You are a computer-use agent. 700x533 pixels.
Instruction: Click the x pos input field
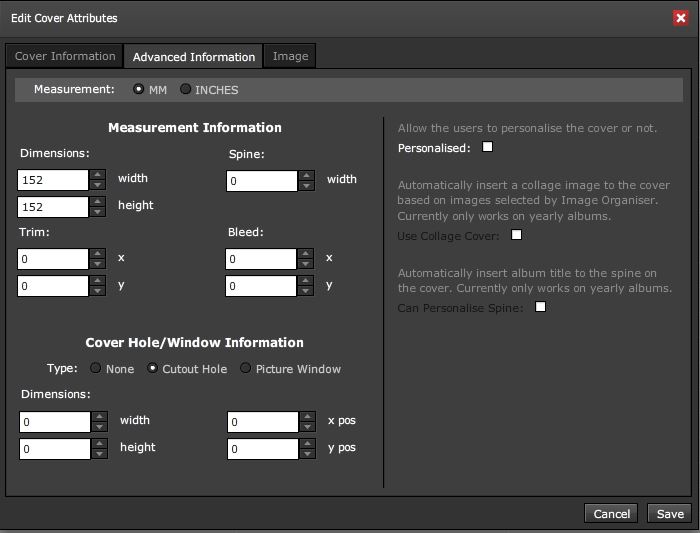[262, 422]
